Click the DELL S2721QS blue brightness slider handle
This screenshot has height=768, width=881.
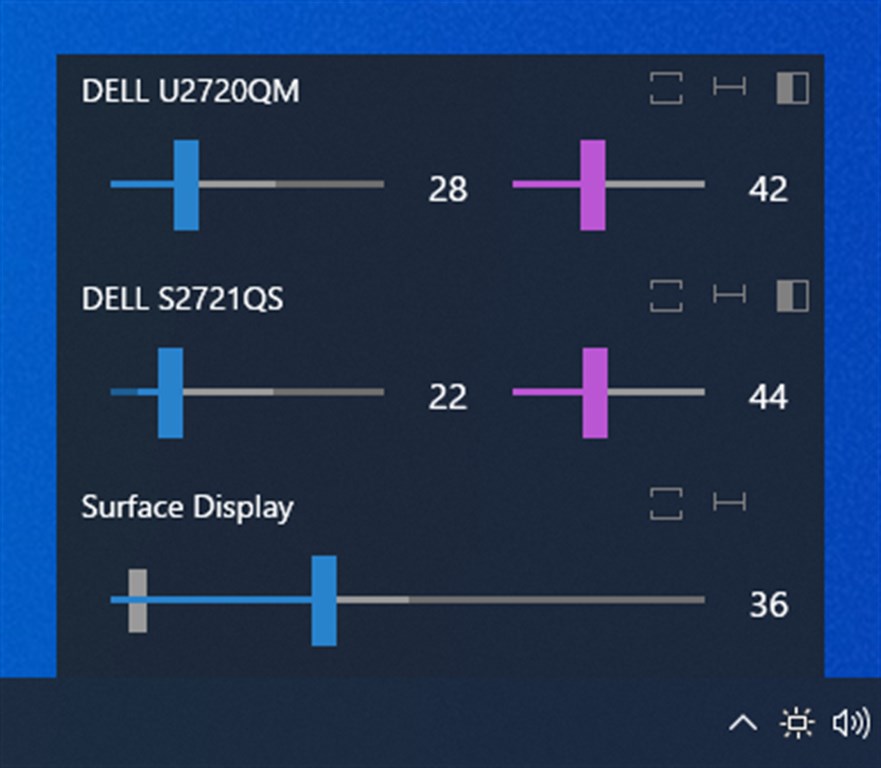coord(170,393)
